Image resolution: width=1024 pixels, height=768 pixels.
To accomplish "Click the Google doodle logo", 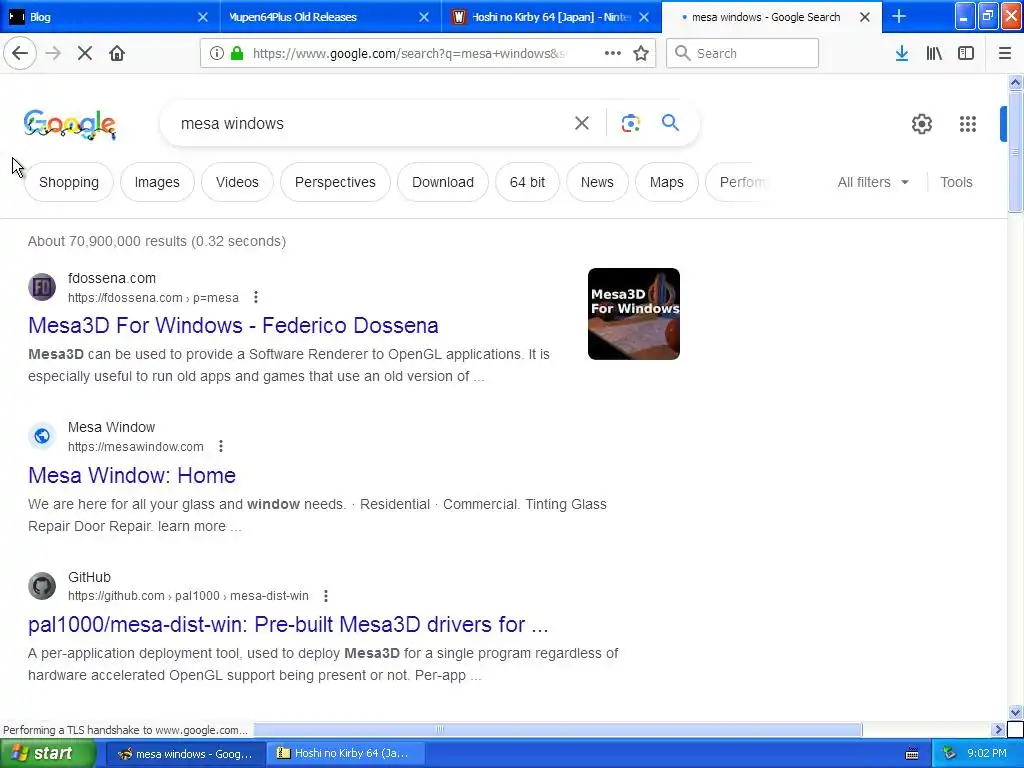I will pyautogui.click(x=70, y=124).
